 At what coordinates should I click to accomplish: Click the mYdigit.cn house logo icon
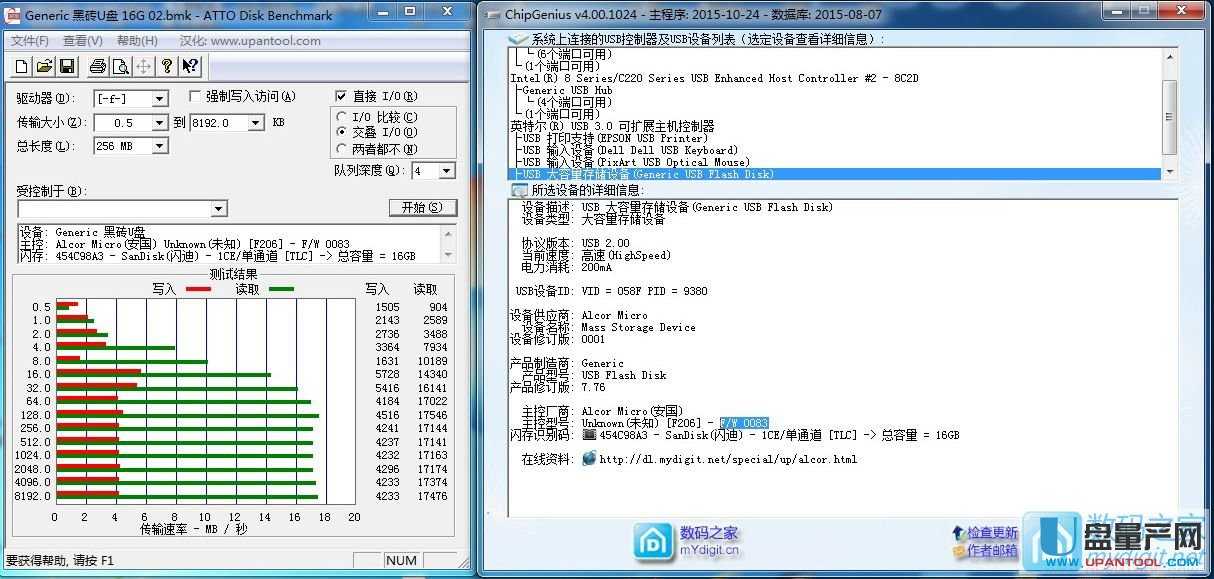click(x=654, y=541)
